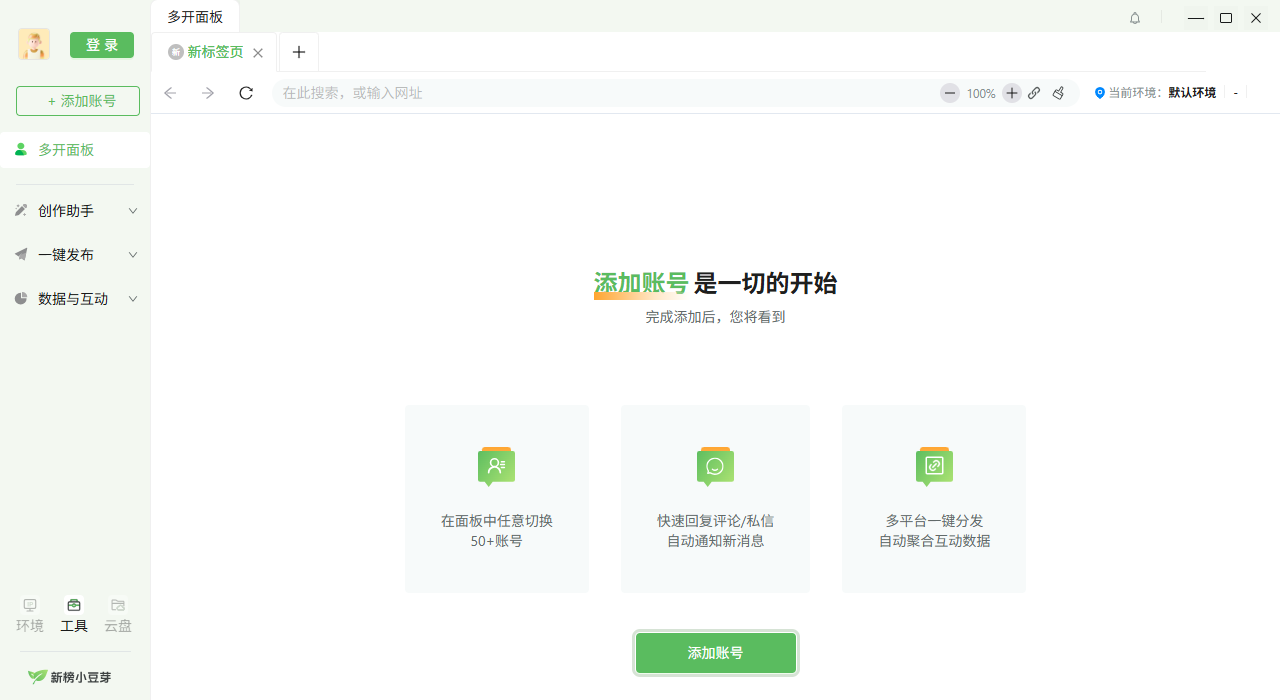Click the 快速回复评论/私信 card icon

point(715,466)
